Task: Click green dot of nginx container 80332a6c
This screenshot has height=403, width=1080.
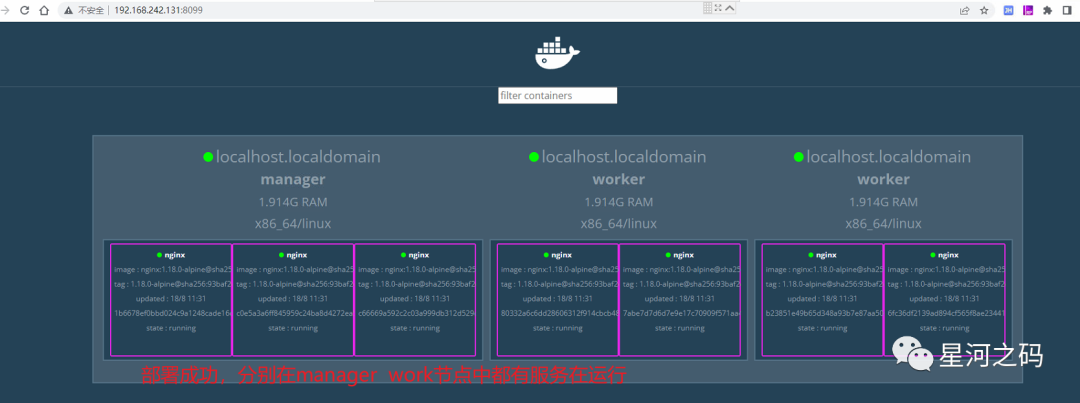Action: 546,255
